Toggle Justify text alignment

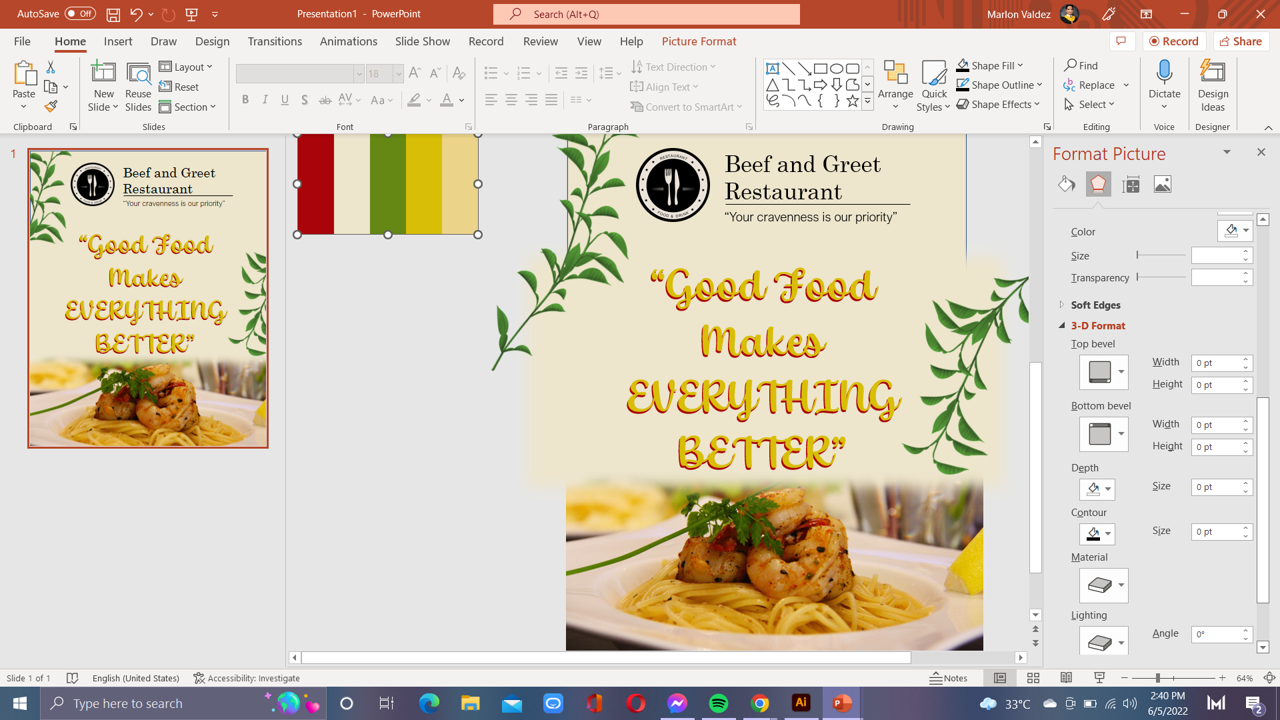(551, 100)
